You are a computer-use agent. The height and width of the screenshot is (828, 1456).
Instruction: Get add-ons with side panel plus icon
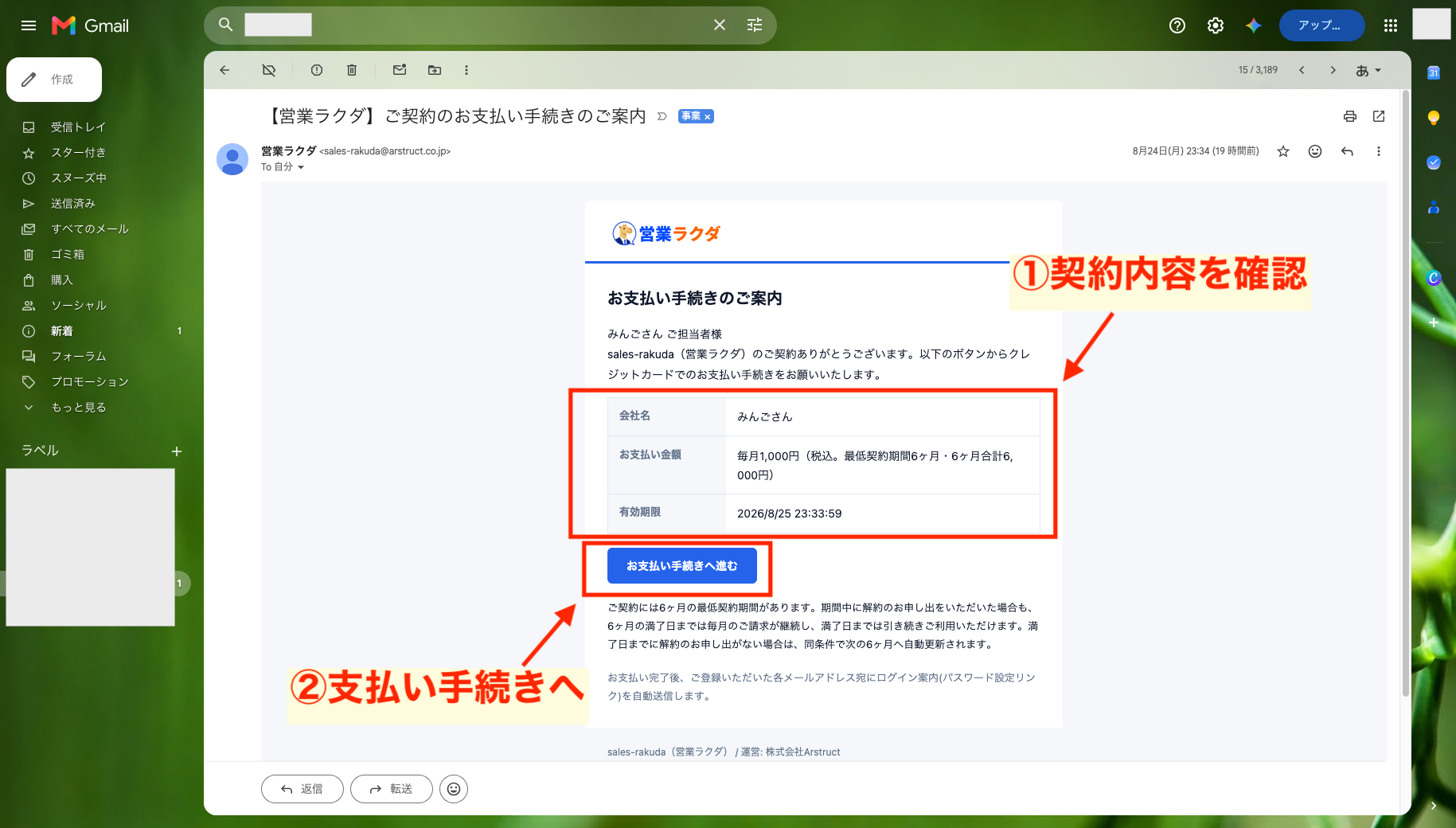point(1434,322)
